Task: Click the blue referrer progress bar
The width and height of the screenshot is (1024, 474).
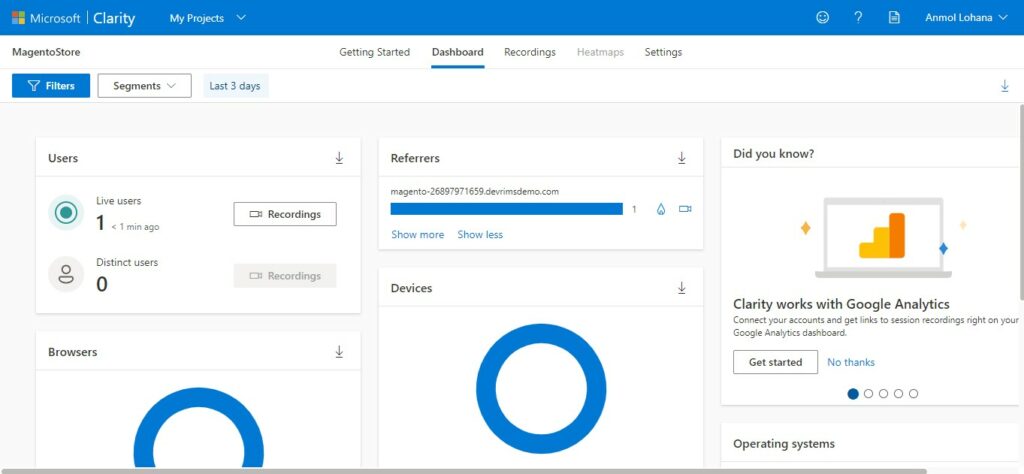Action: click(x=507, y=209)
